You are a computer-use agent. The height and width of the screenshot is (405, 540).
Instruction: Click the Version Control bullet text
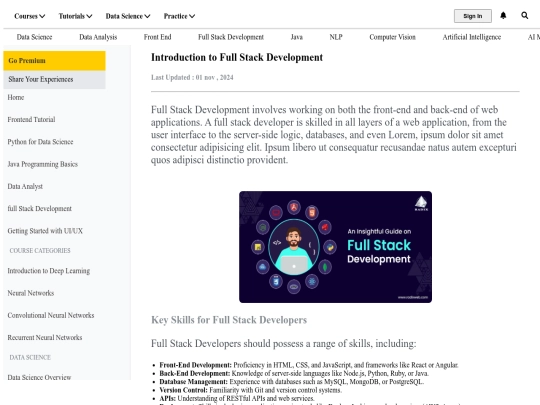[250, 390]
